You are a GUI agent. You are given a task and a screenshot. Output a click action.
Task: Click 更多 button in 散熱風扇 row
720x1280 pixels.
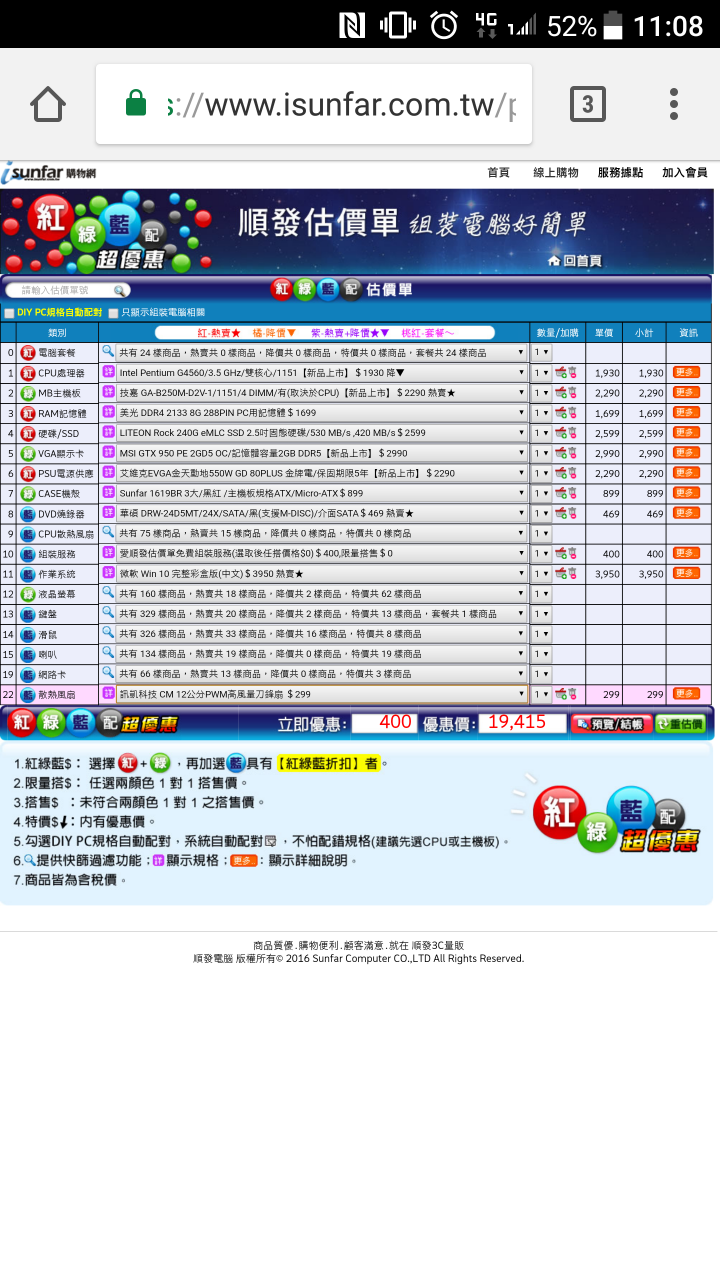coord(686,693)
